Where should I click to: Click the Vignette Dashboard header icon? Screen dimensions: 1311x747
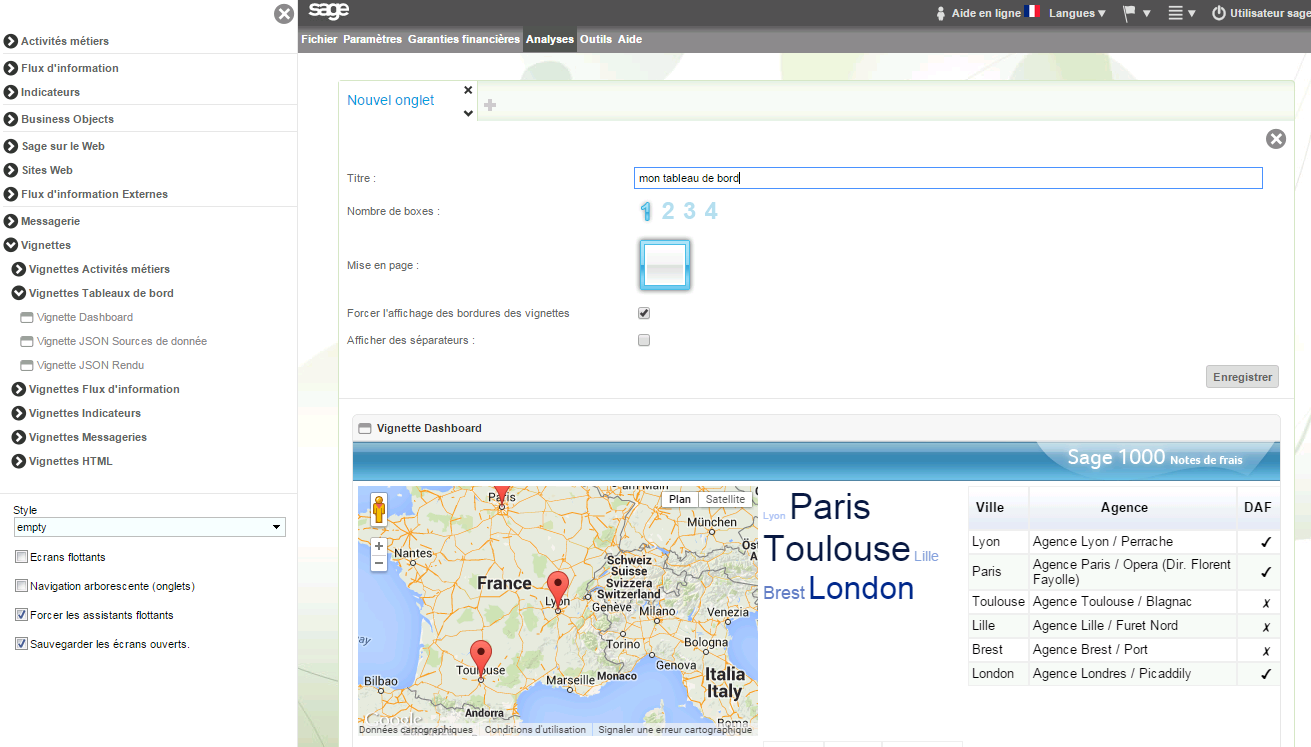(365, 428)
